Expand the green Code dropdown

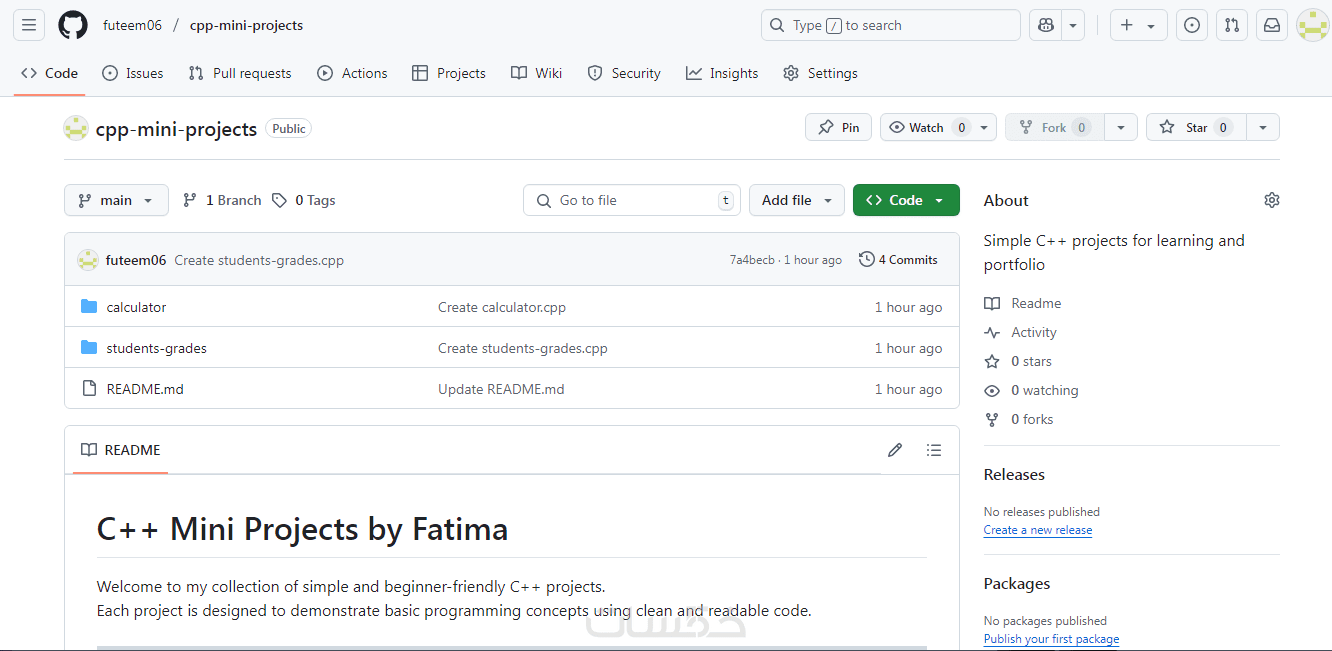click(905, 200)
